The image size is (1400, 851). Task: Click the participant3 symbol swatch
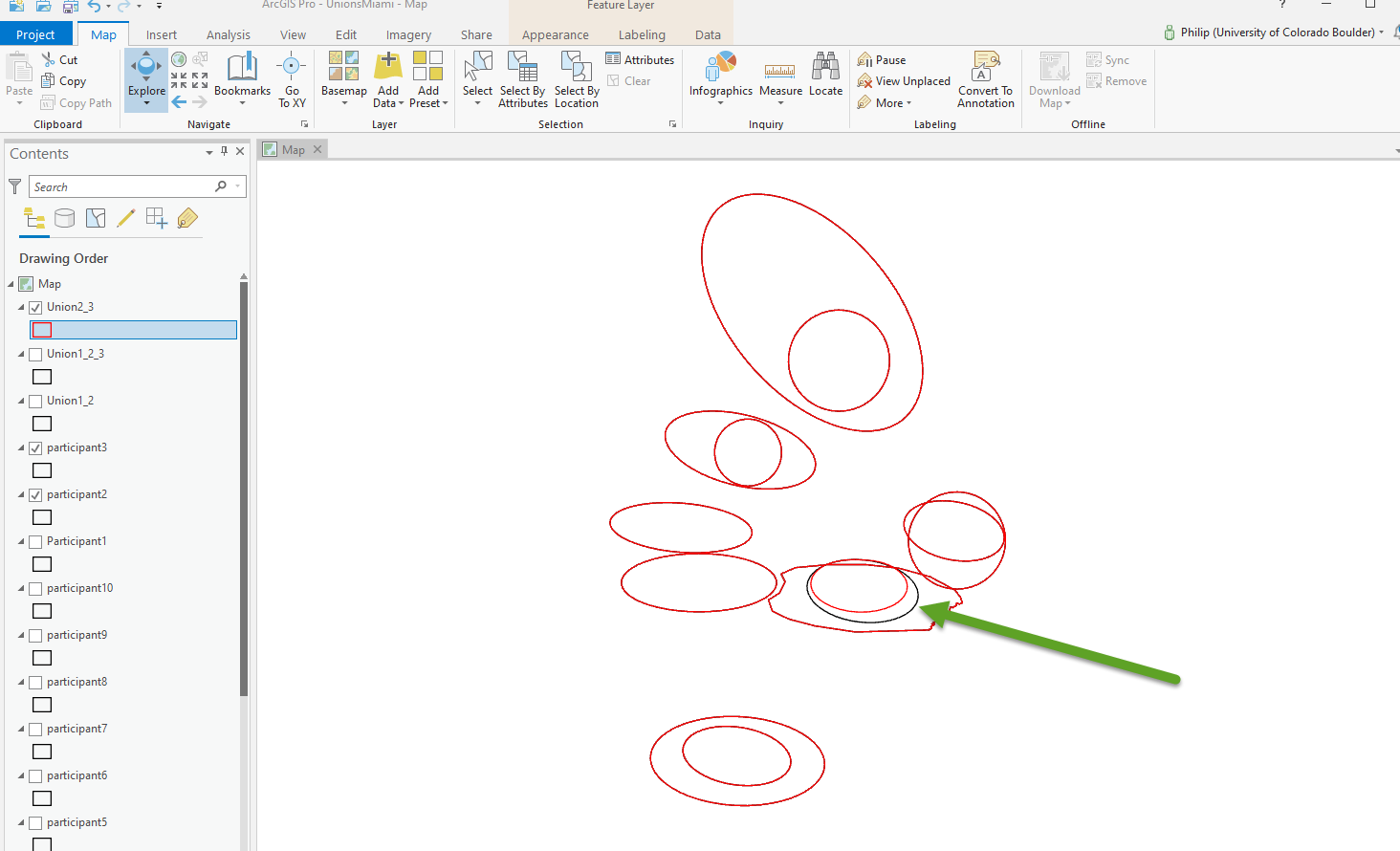42,470
